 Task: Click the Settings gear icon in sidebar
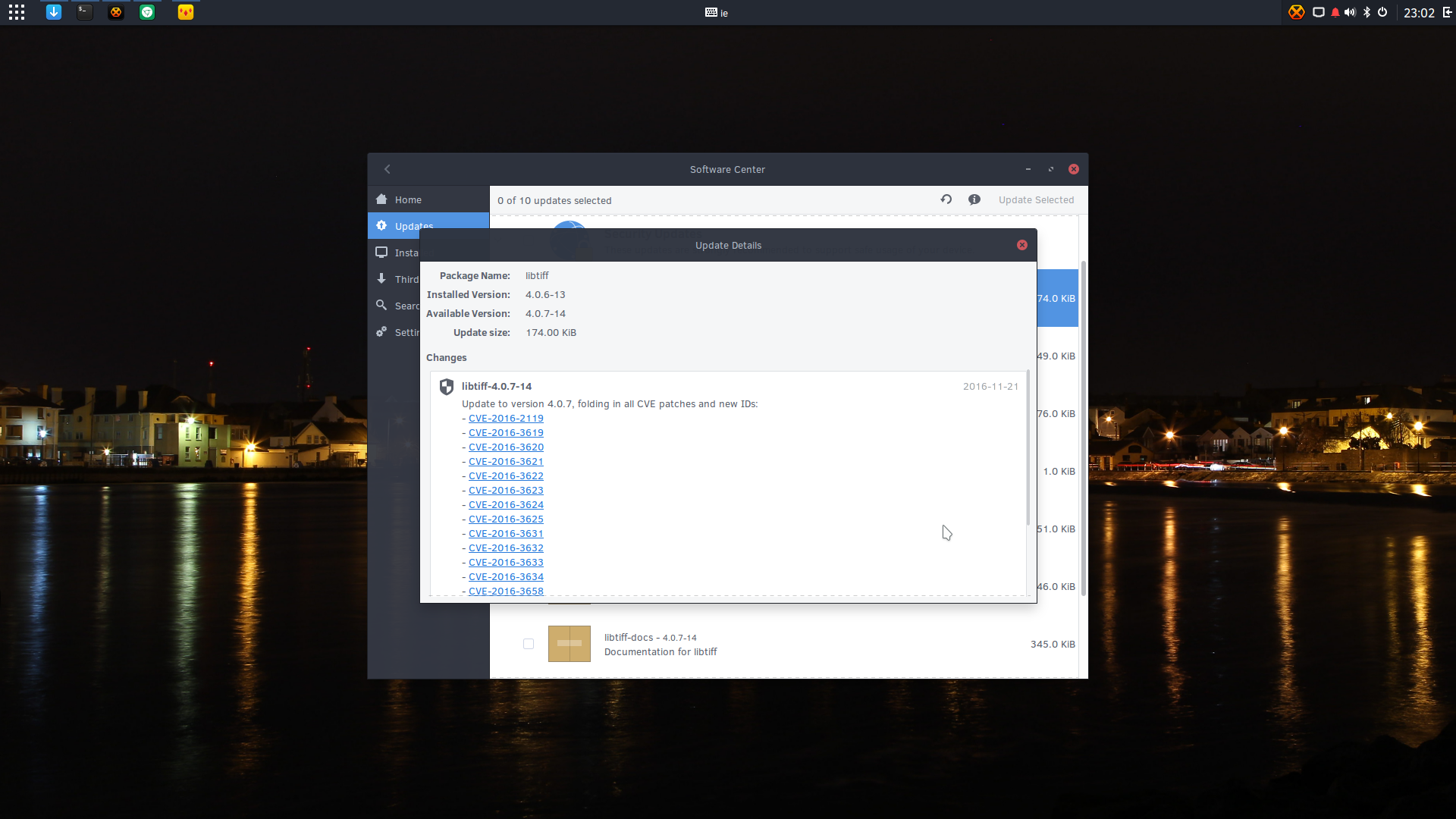coord(381,331)
